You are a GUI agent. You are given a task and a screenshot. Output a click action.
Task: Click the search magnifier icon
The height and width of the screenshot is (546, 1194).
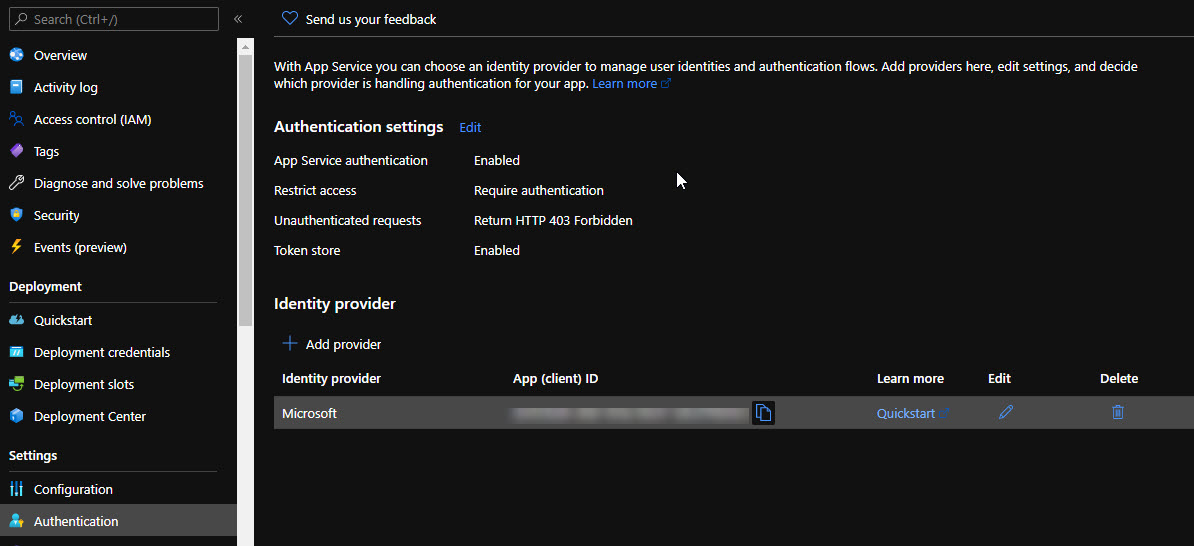(x=22, y=19)
